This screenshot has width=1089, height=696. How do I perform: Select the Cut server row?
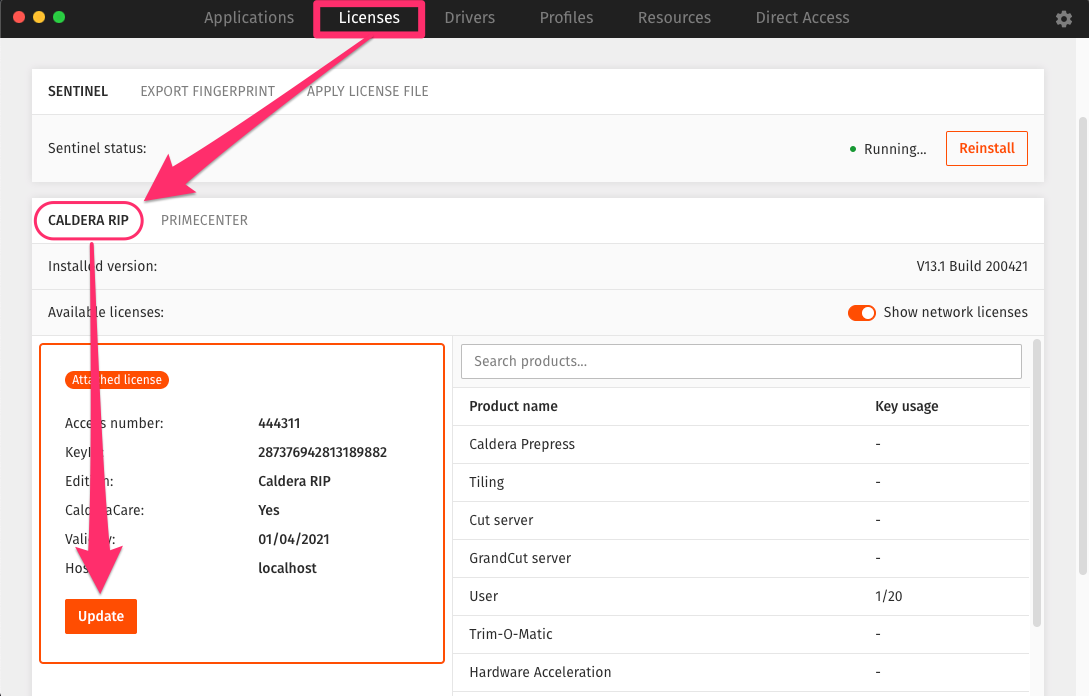click(x=741, y=520)
